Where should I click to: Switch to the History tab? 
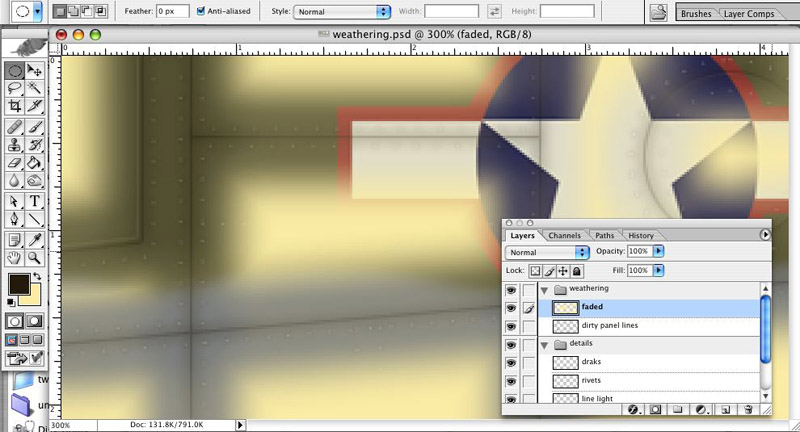click(x=641, y=236)
